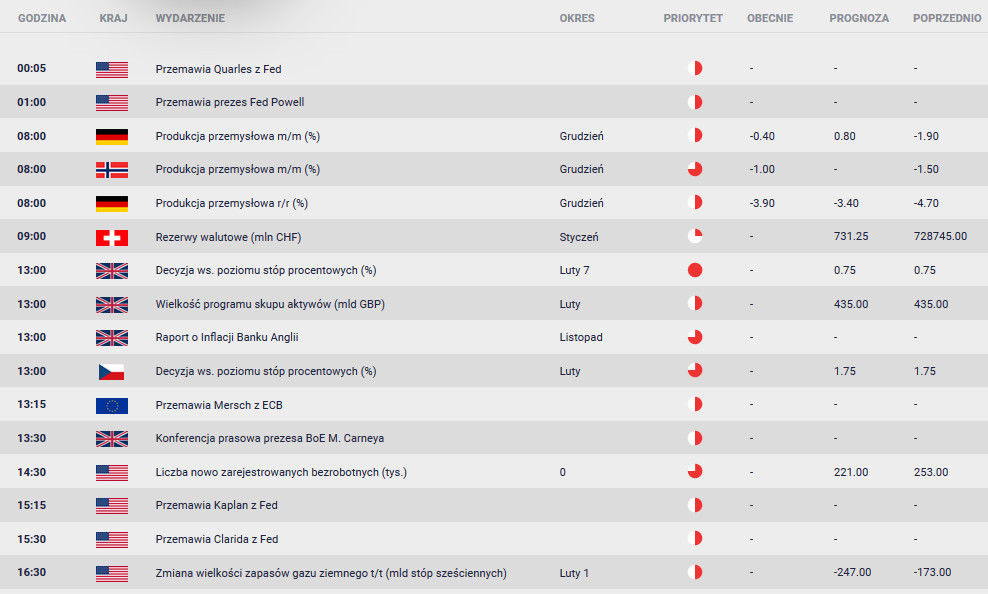Open Zmiana wielkości zapasów gazu ziemnego event
The image size is (988, 594).
[x=331, y=573]
